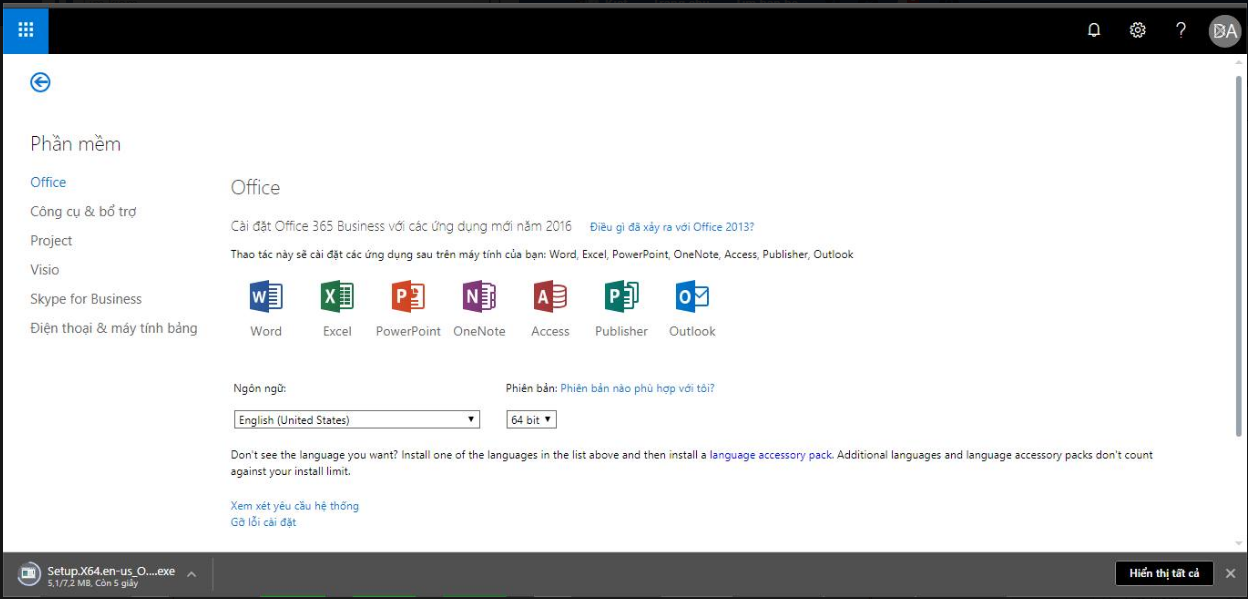
Task: Open the account avatar menu
Action: coord(1224,31)
